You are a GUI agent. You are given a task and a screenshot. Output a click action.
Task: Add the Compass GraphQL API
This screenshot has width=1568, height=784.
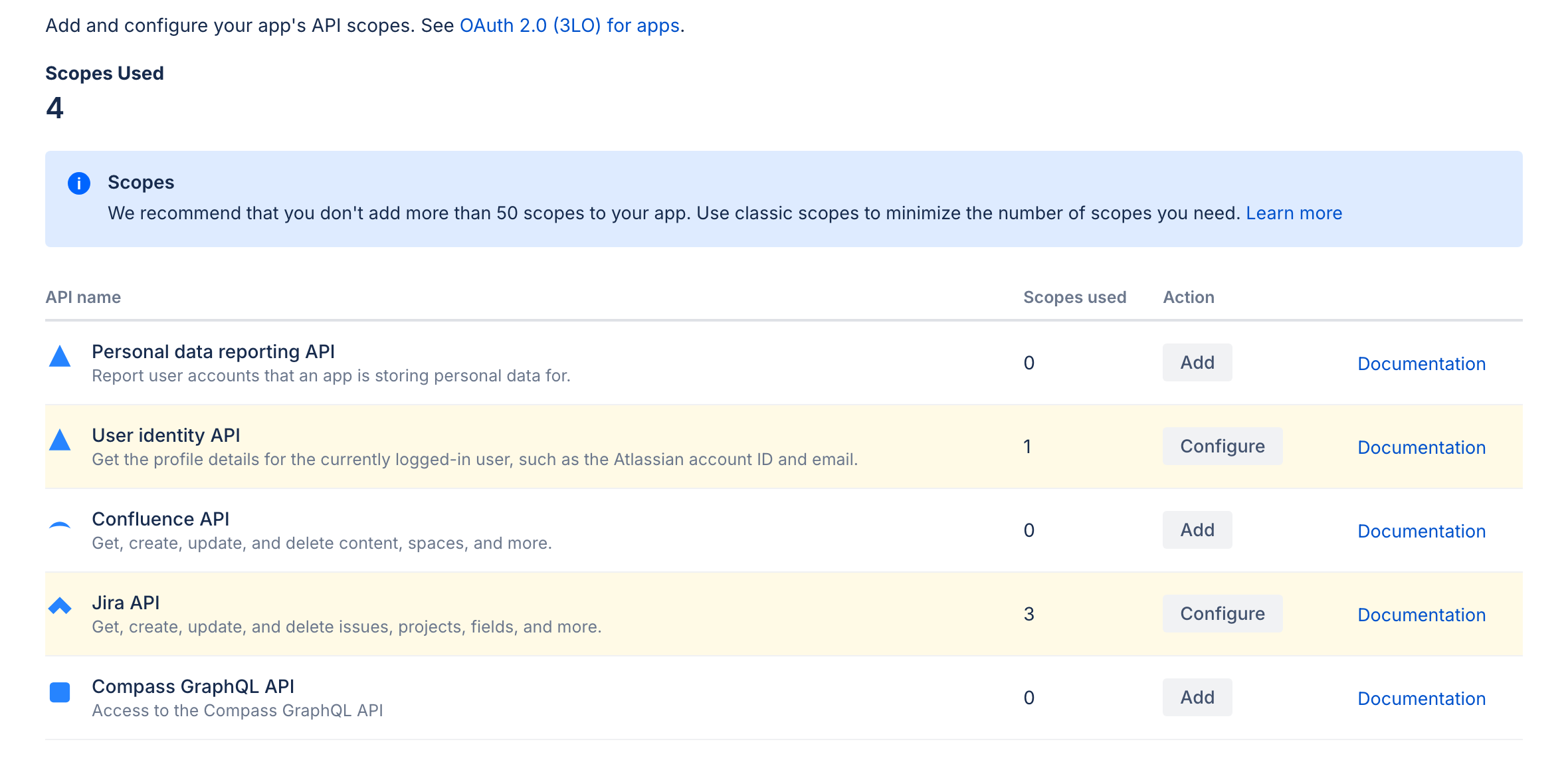click(1197, 698)
